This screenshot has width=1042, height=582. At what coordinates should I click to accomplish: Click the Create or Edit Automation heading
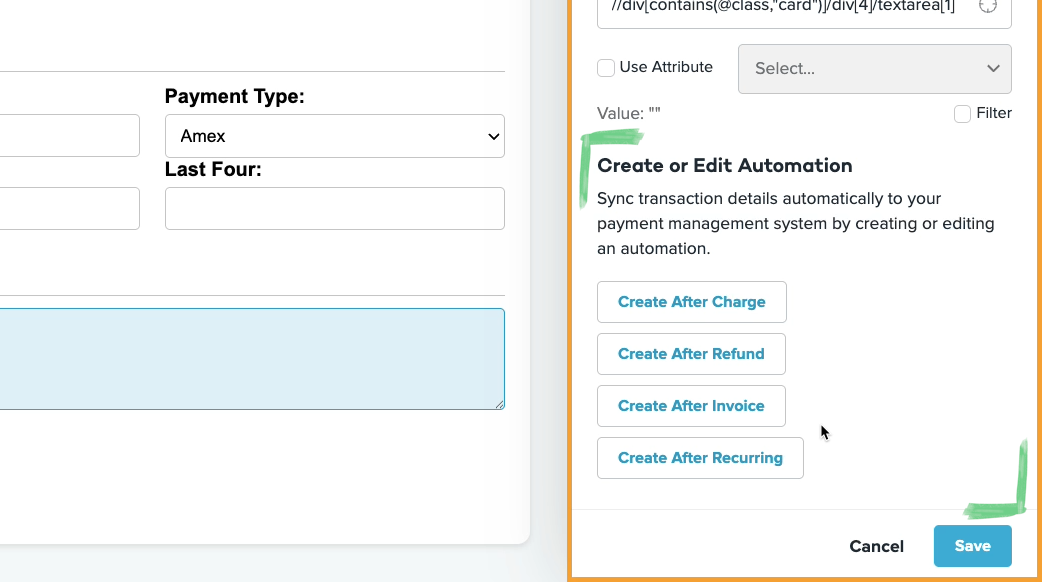tap(724, 165)
